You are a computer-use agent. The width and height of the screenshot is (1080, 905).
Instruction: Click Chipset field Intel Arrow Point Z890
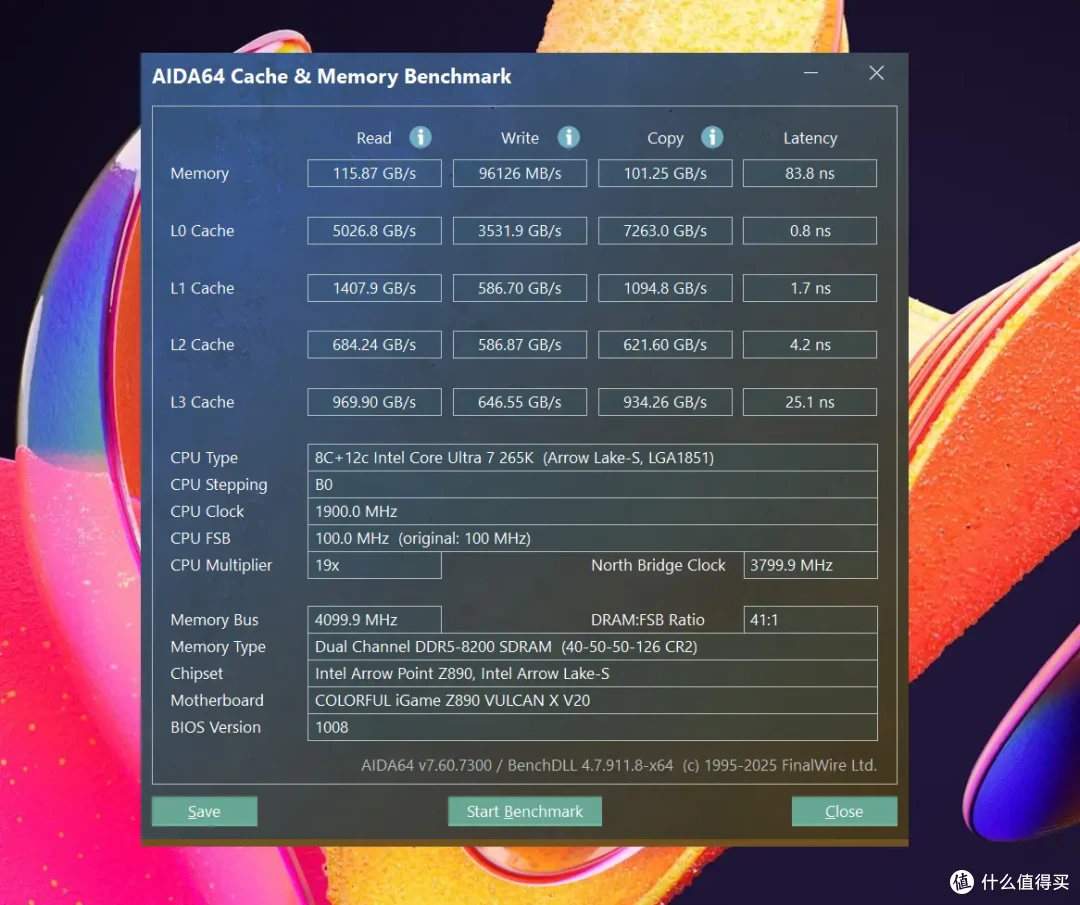coord(592,674)
